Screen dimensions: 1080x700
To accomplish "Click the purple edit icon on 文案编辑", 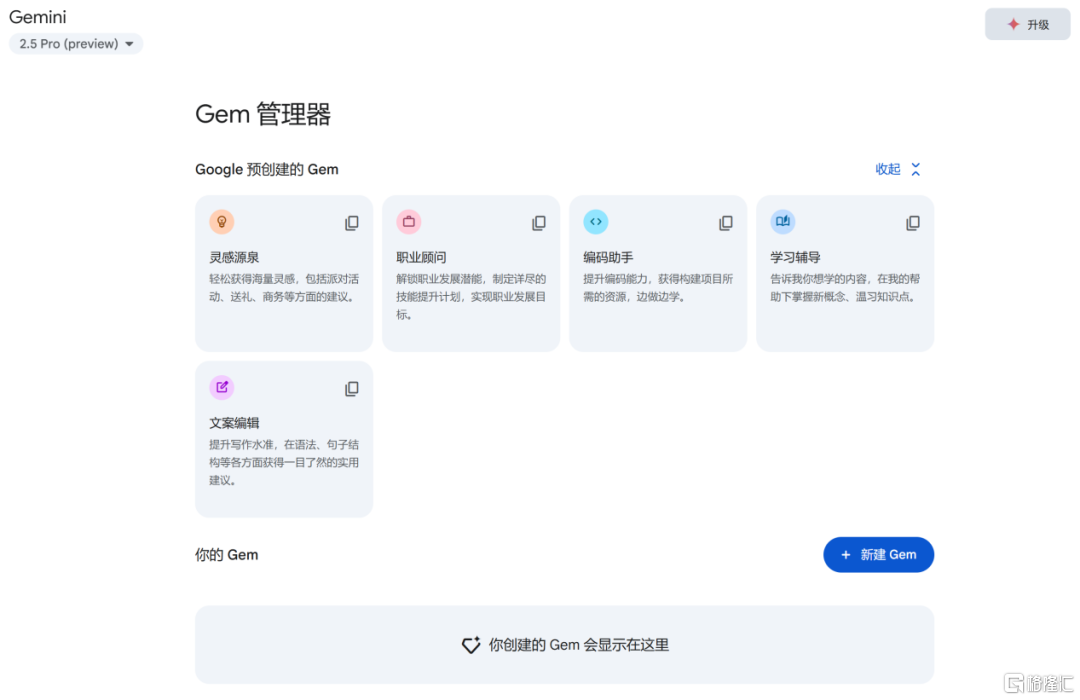I will (222, 387).
